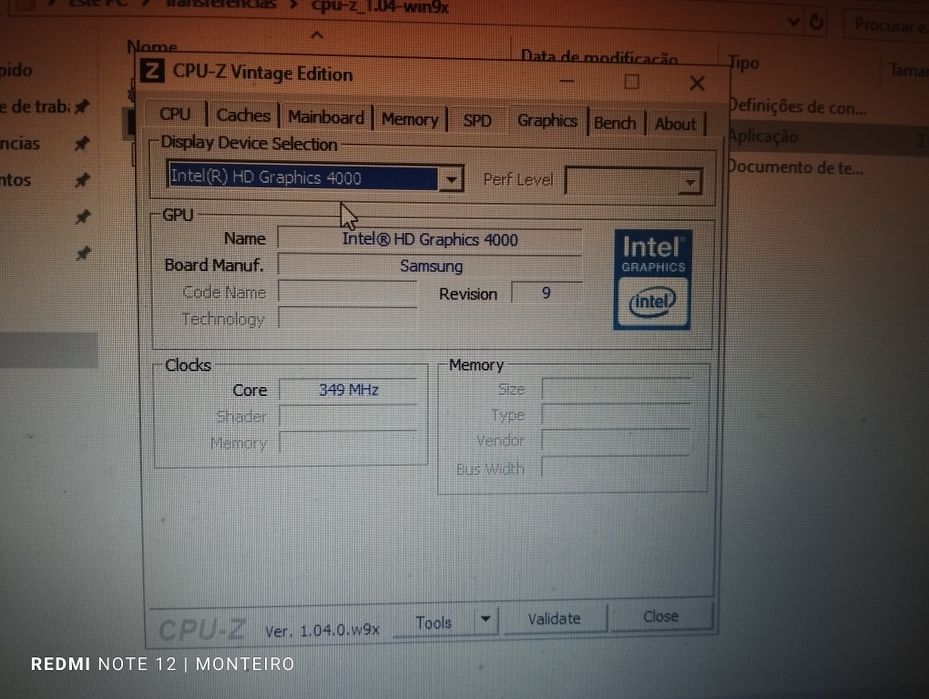Image resolution: width=929 pixels, height=699 pixels.
Task: Sort by Data de modificação column in Explorer
Action: [x=599, y=57]
